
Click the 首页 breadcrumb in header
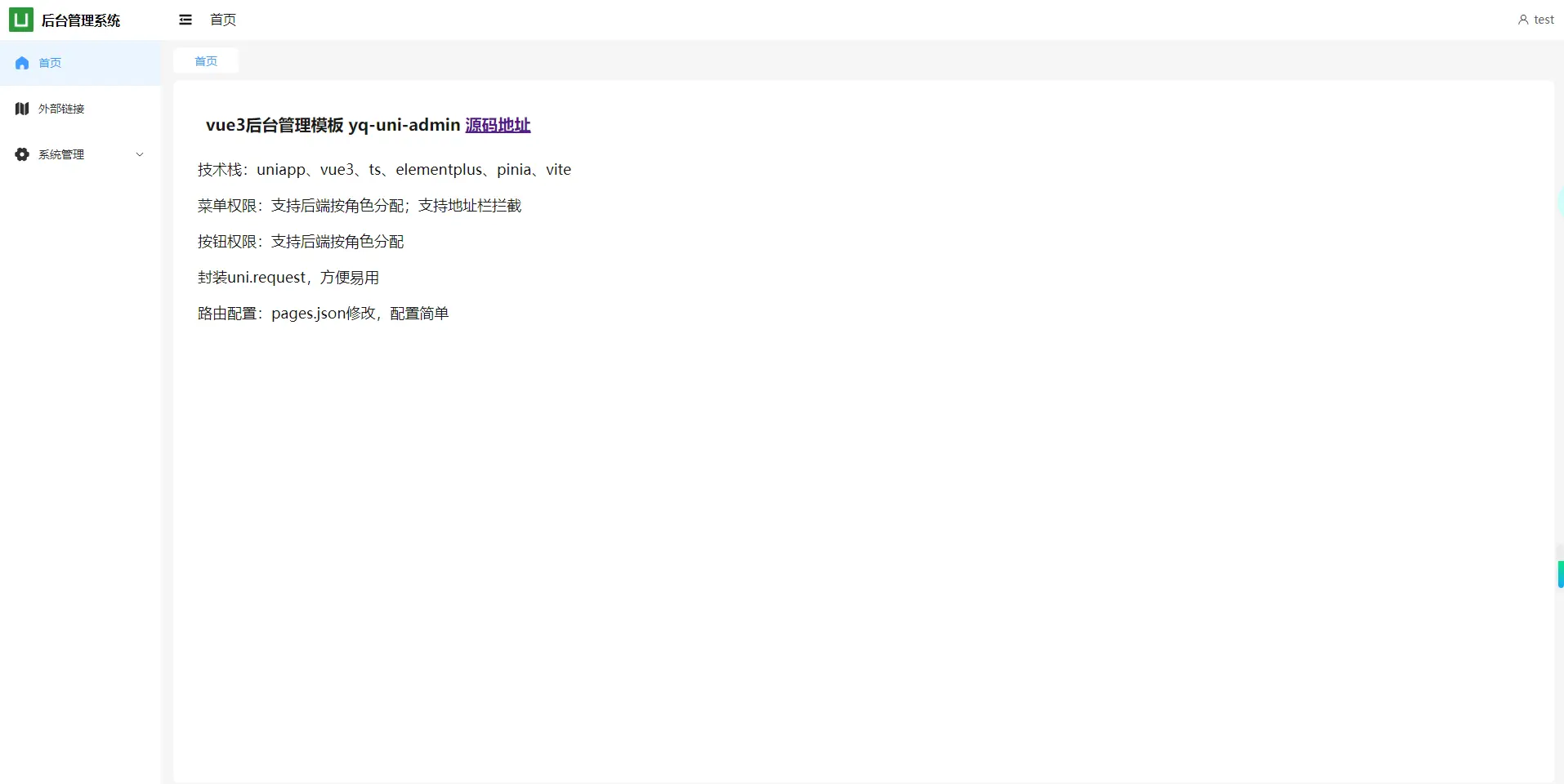(x=223, y=20)
